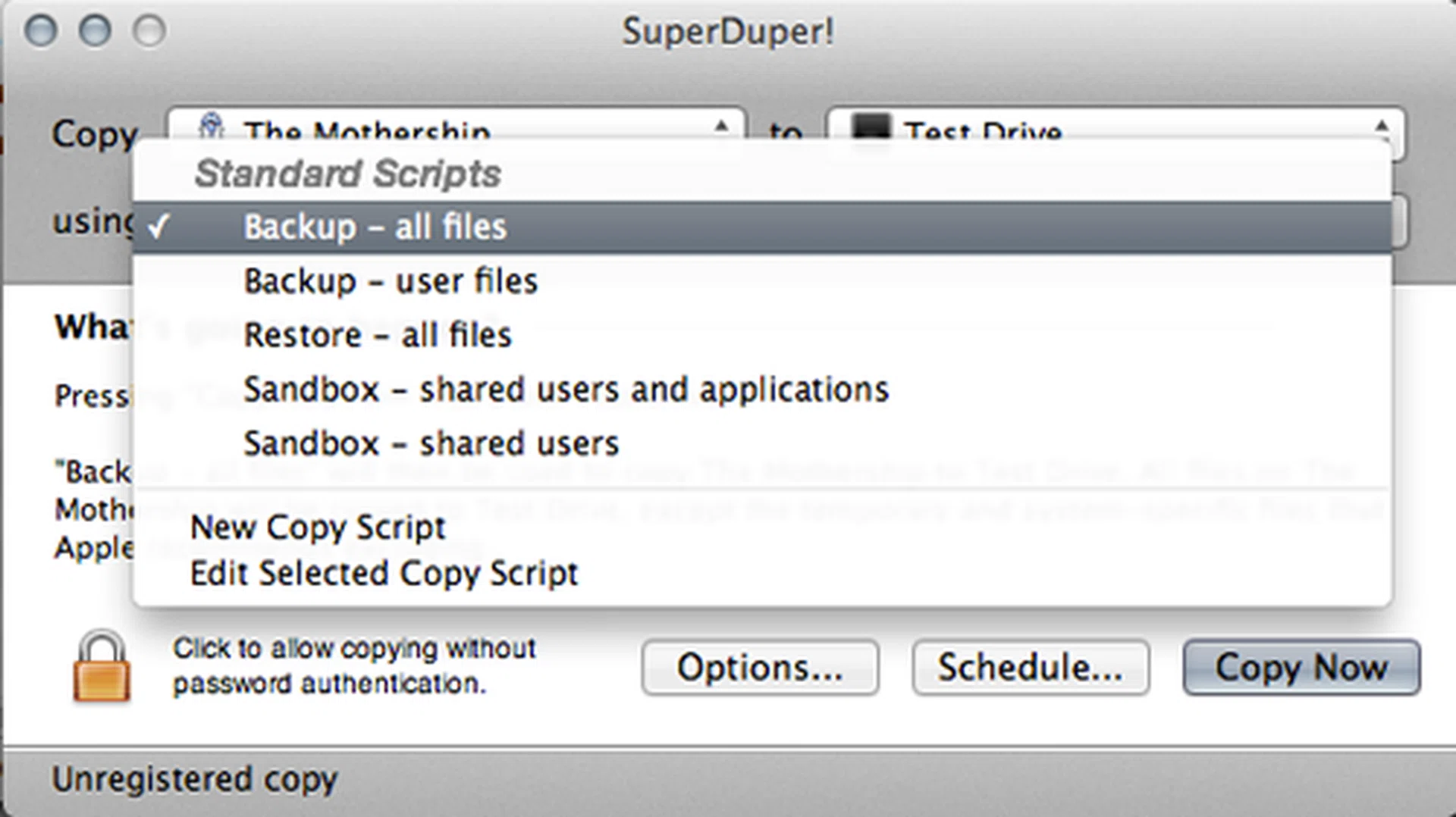Create a New Copy Script
The width and height of the screenshot is (1456, 817).
tap(317, 527)
